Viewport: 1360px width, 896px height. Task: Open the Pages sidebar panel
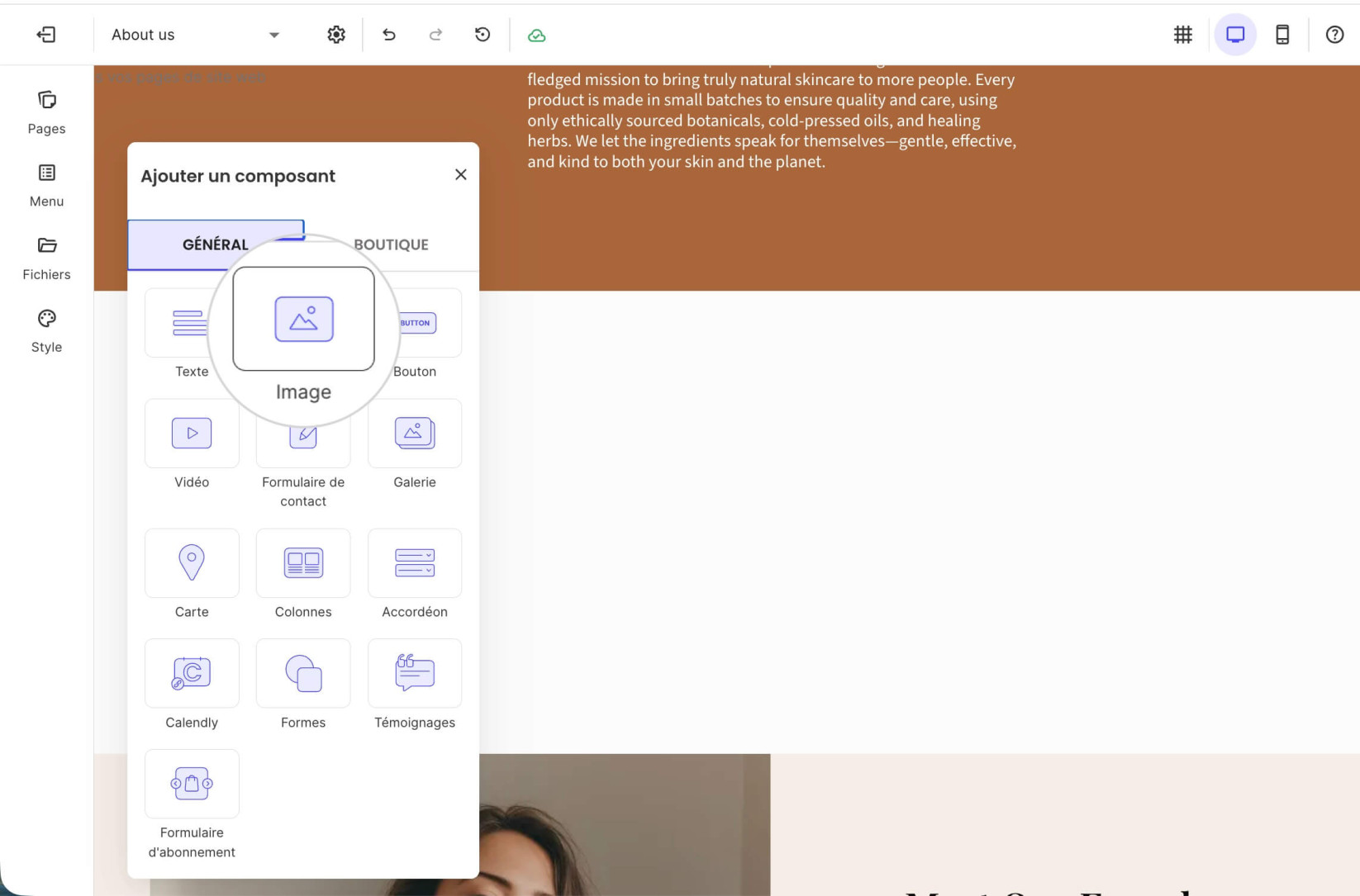46,112
